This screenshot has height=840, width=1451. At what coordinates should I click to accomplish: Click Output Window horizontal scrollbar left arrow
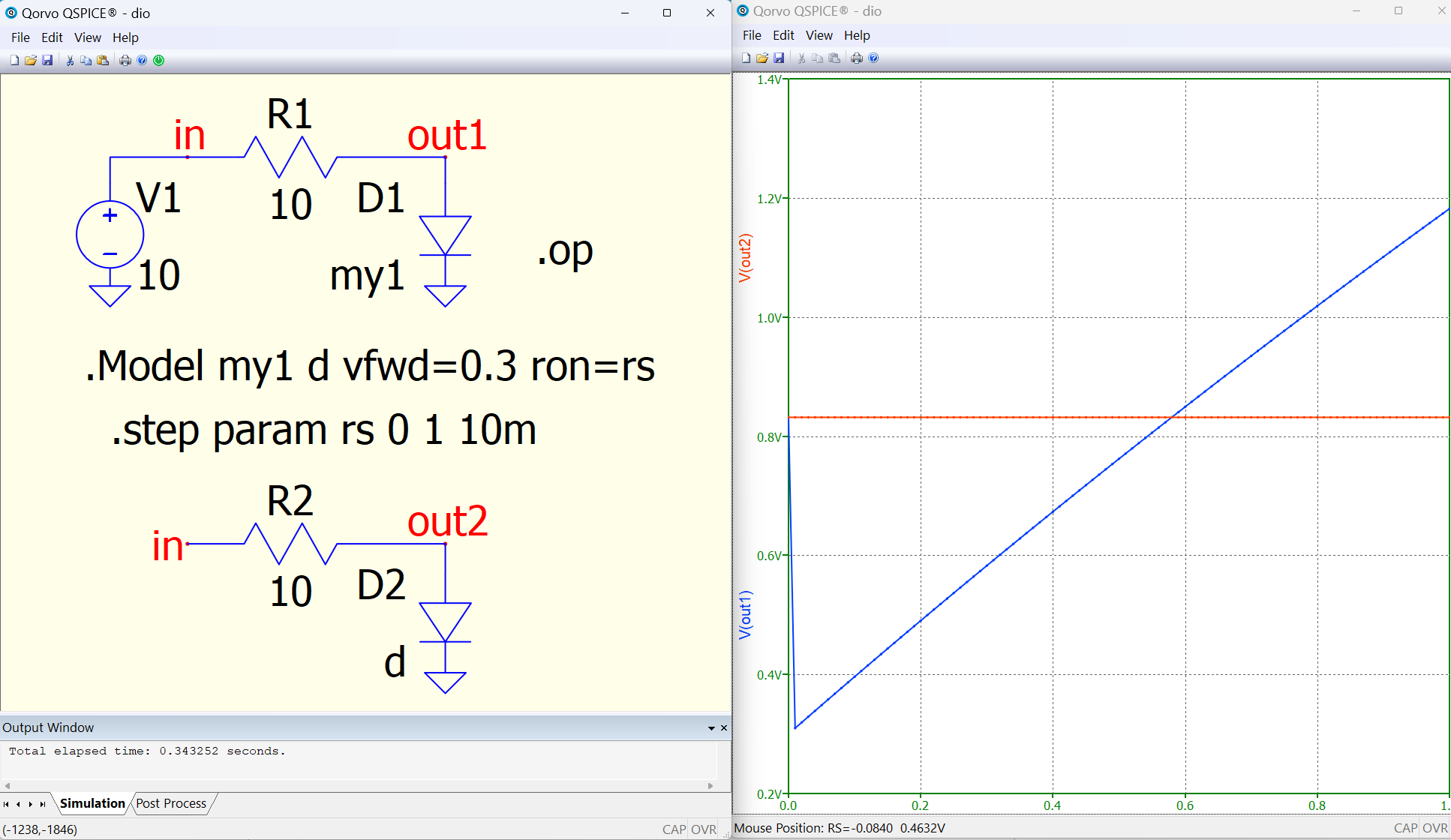8,786
